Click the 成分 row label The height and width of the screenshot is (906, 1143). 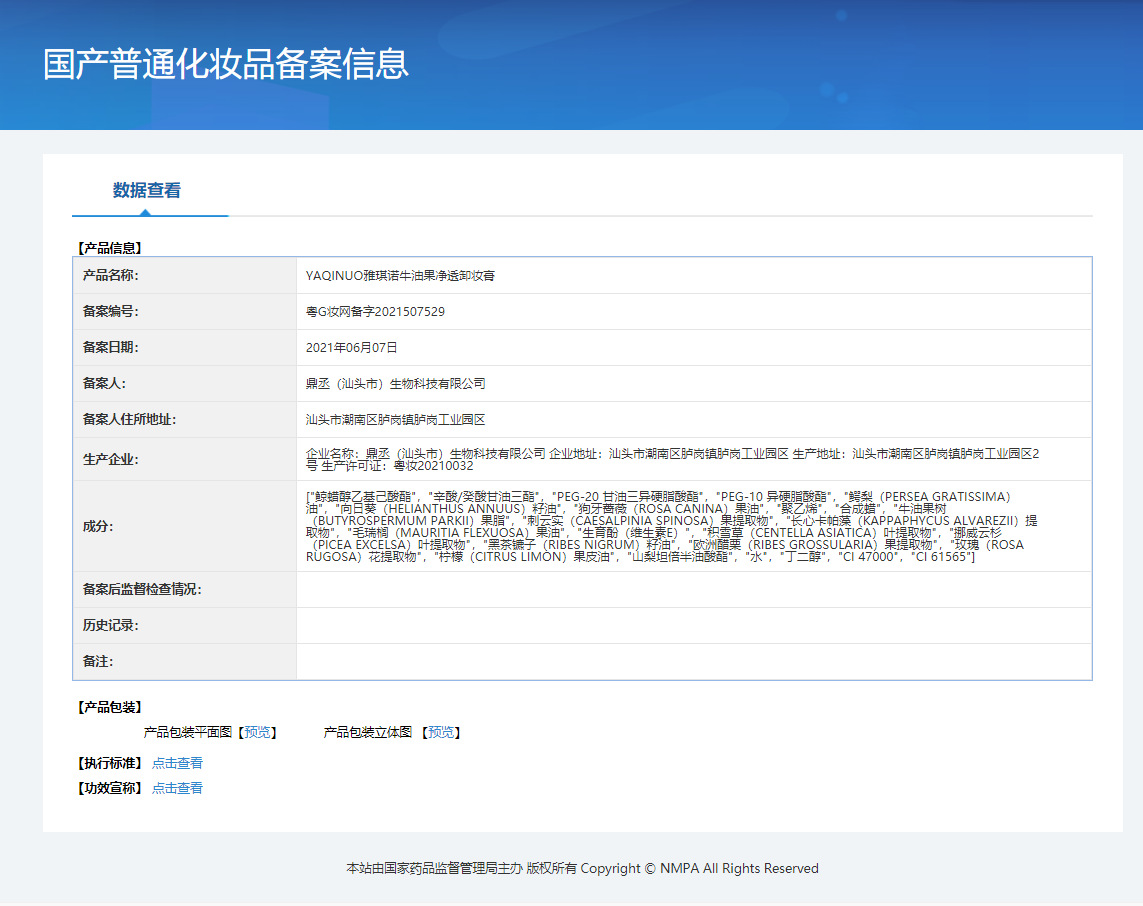point(98,526)
